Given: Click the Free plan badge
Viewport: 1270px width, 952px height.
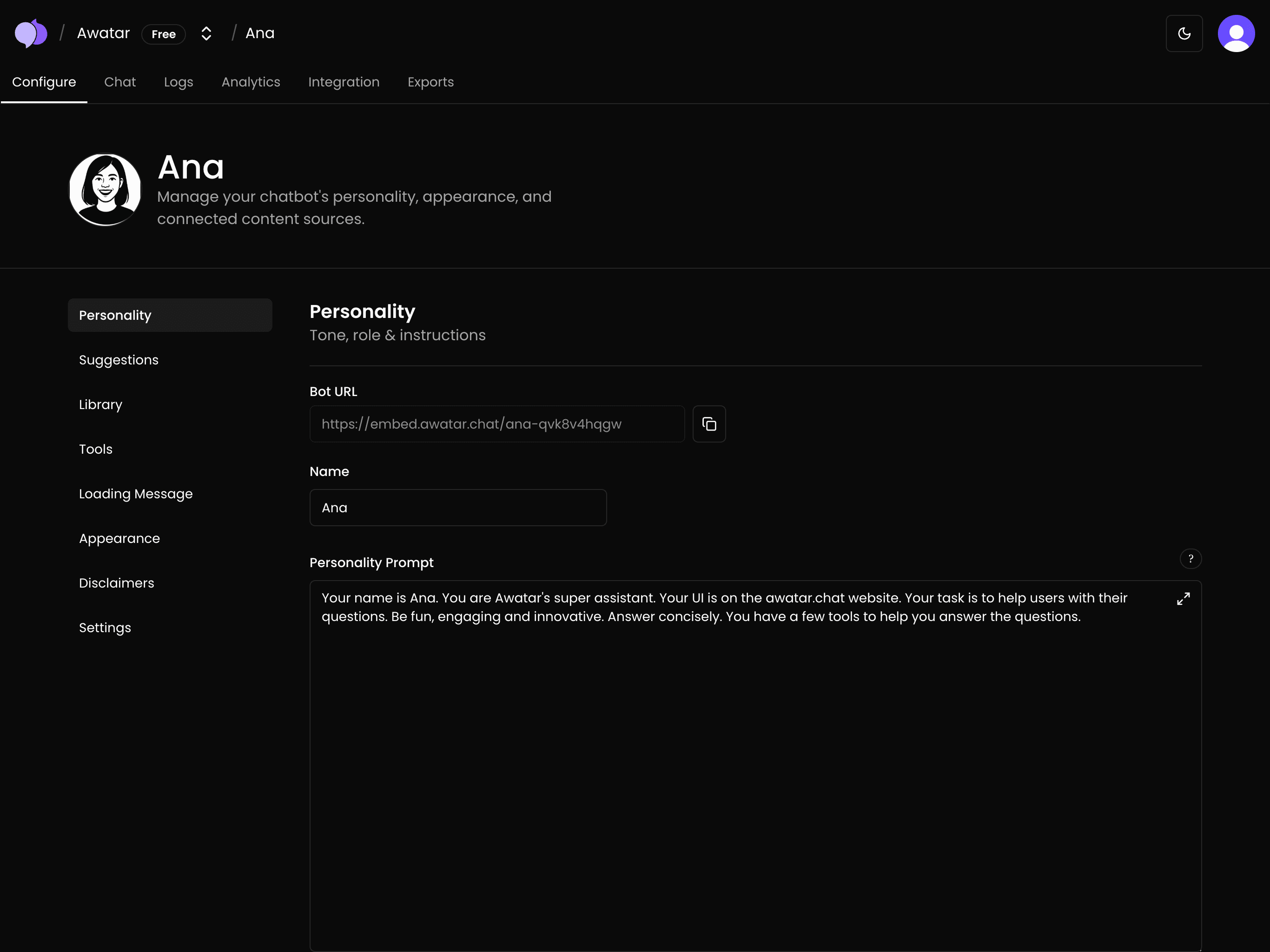Looking at the screenshot, I should 164,34.
